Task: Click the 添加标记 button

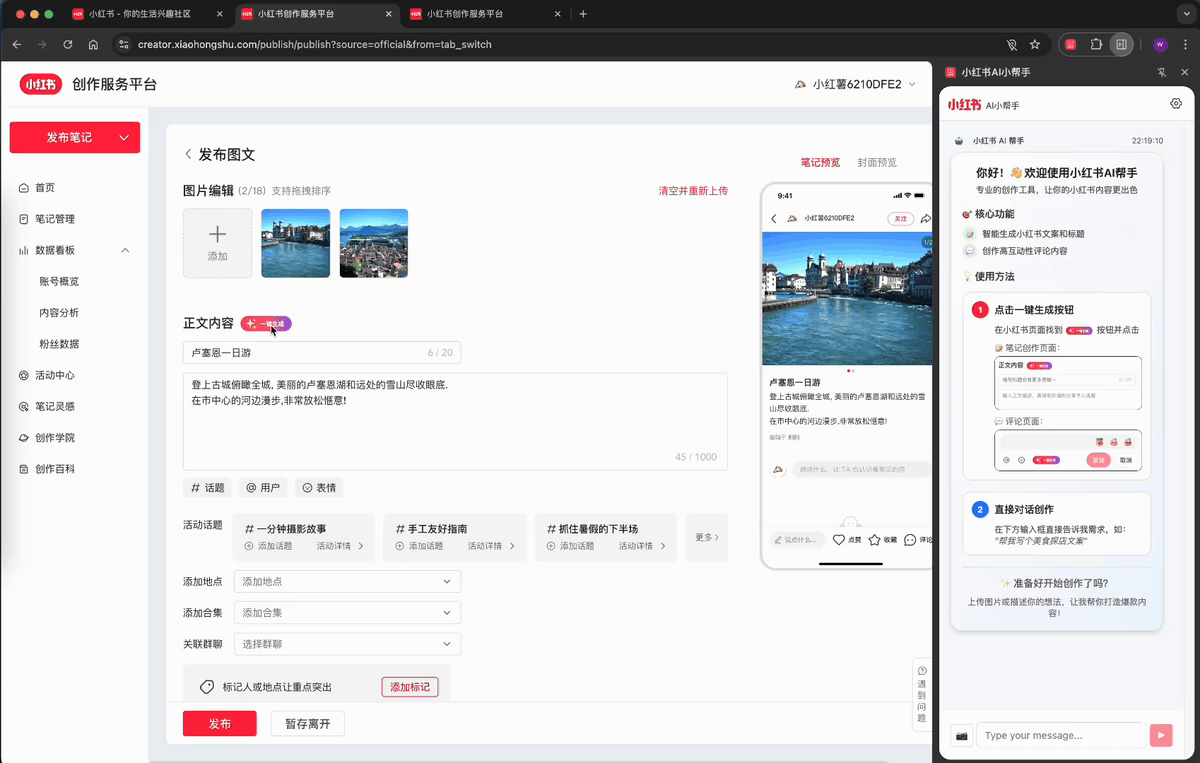Action: coord(410,687)
